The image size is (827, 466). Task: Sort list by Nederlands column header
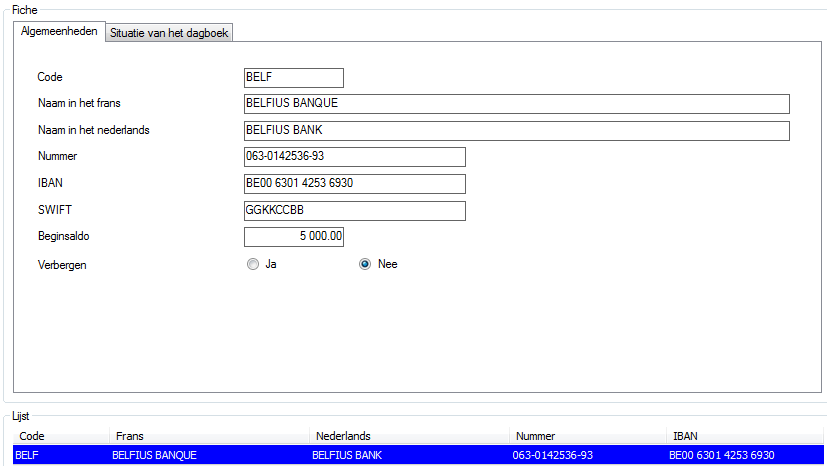[x=409, y=436]
